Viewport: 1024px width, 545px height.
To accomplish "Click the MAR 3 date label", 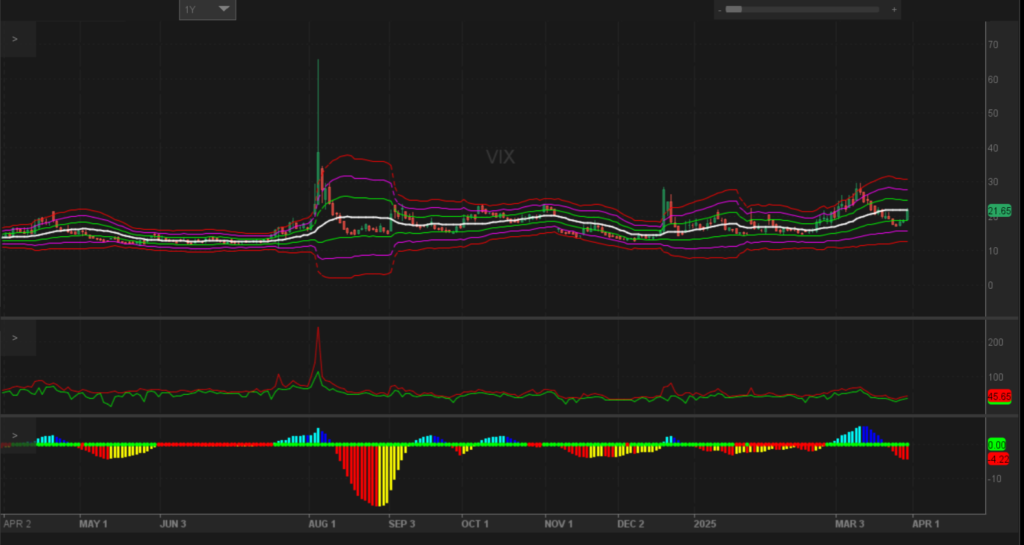I will coord(851,523).
